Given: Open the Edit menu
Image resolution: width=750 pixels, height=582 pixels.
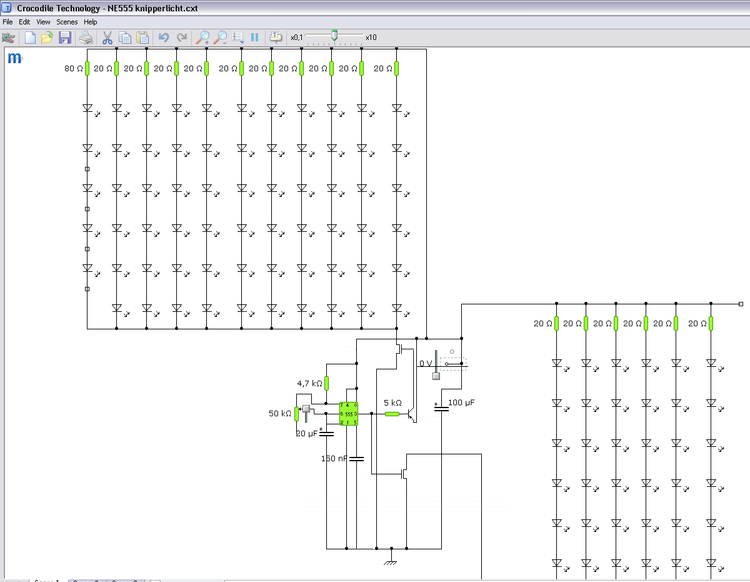Looking at the screenshot, I should [24, 21].
